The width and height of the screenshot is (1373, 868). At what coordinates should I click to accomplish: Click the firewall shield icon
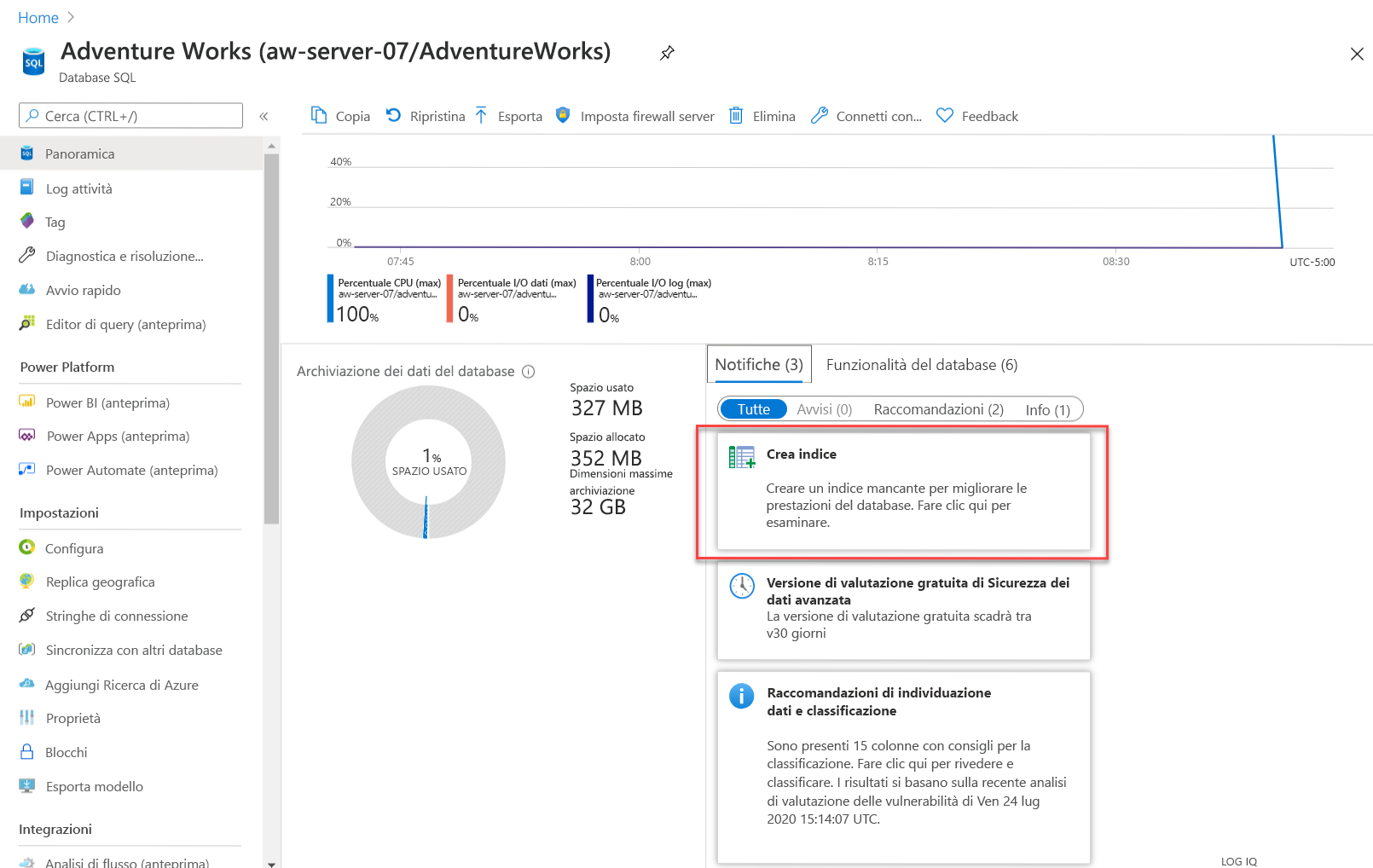pyautogui.click(x=563, y=115)
